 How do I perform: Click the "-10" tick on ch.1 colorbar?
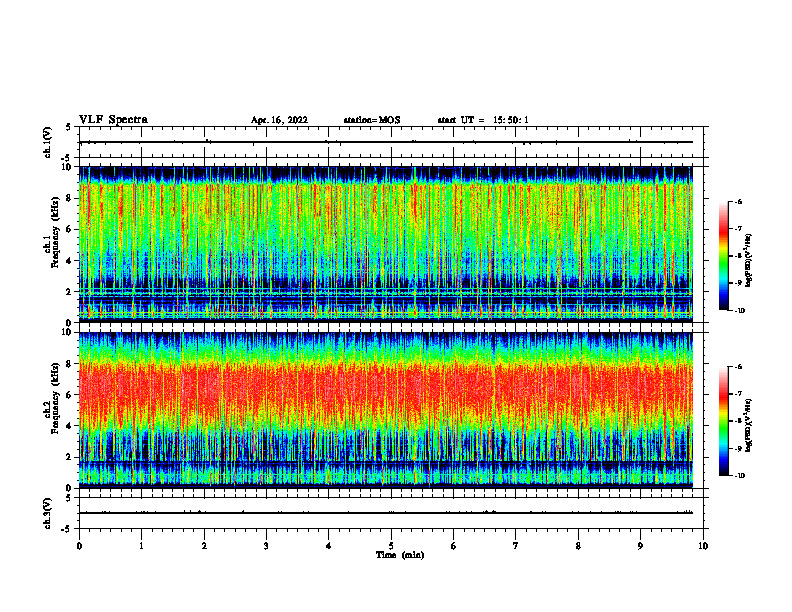click(x=739, y=311)
